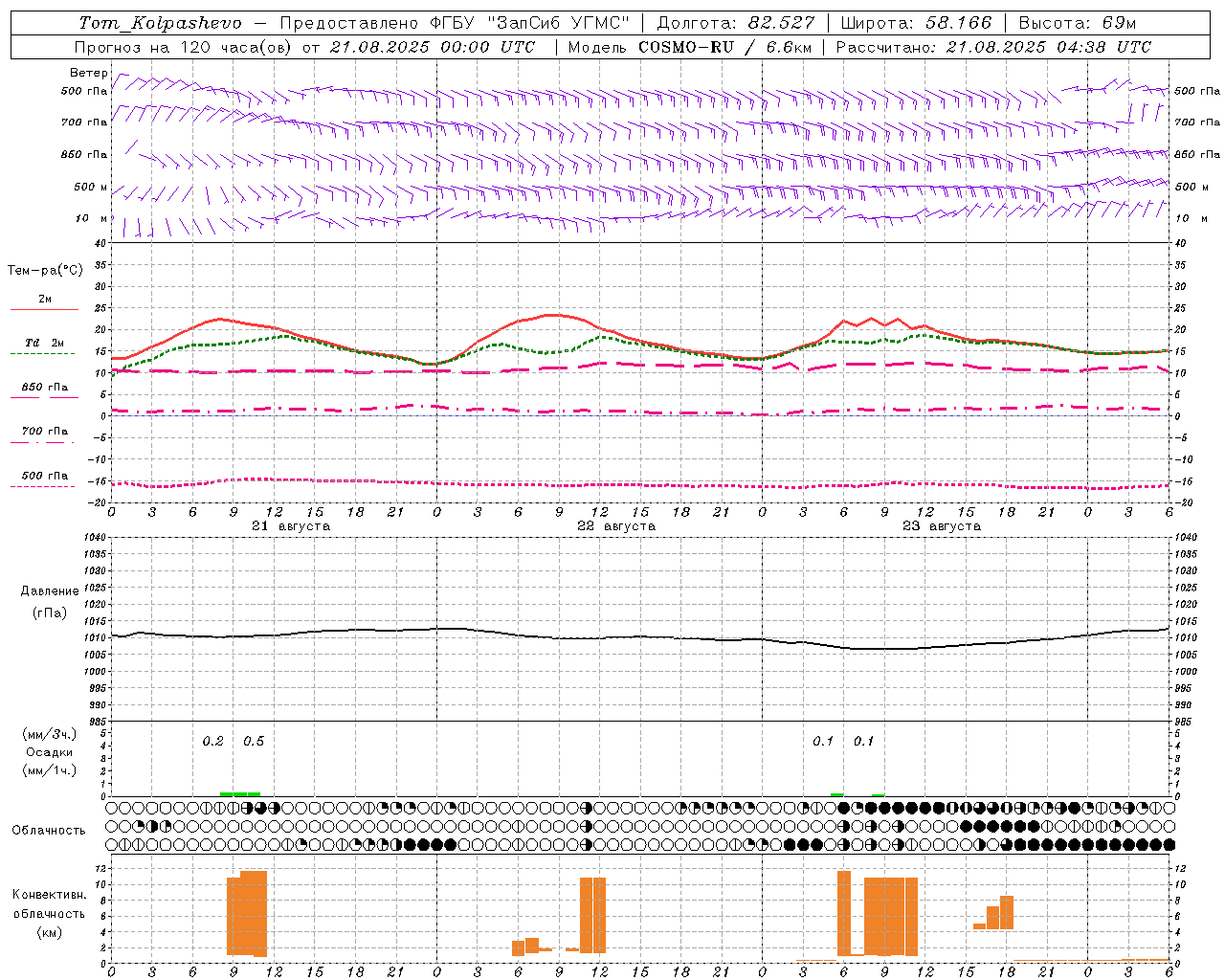This screenshot has width=1225, height=980.
Task: Click the green precipitation bar on 21 августа
Action: pos(240,794)
